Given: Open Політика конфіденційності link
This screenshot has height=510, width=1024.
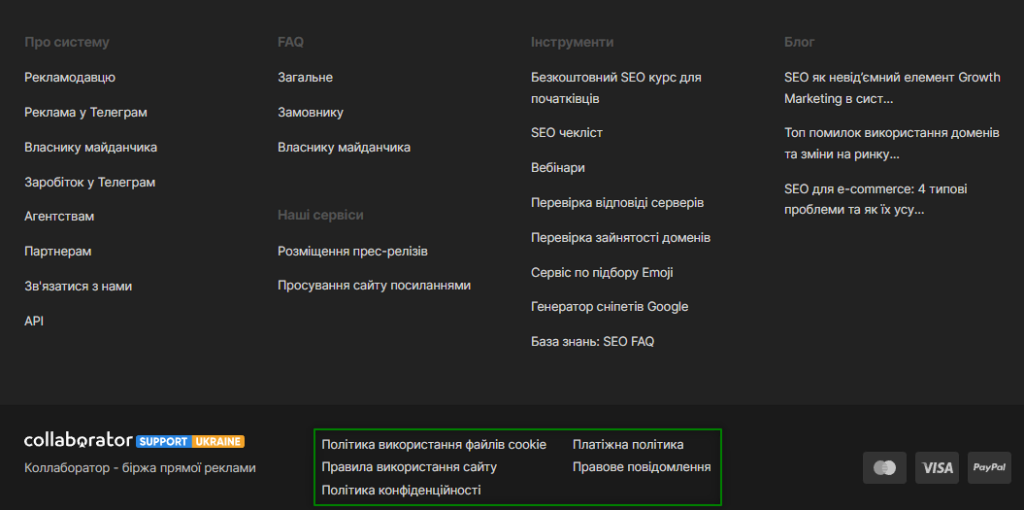Looking at the screenshot, I should point(401,490).
